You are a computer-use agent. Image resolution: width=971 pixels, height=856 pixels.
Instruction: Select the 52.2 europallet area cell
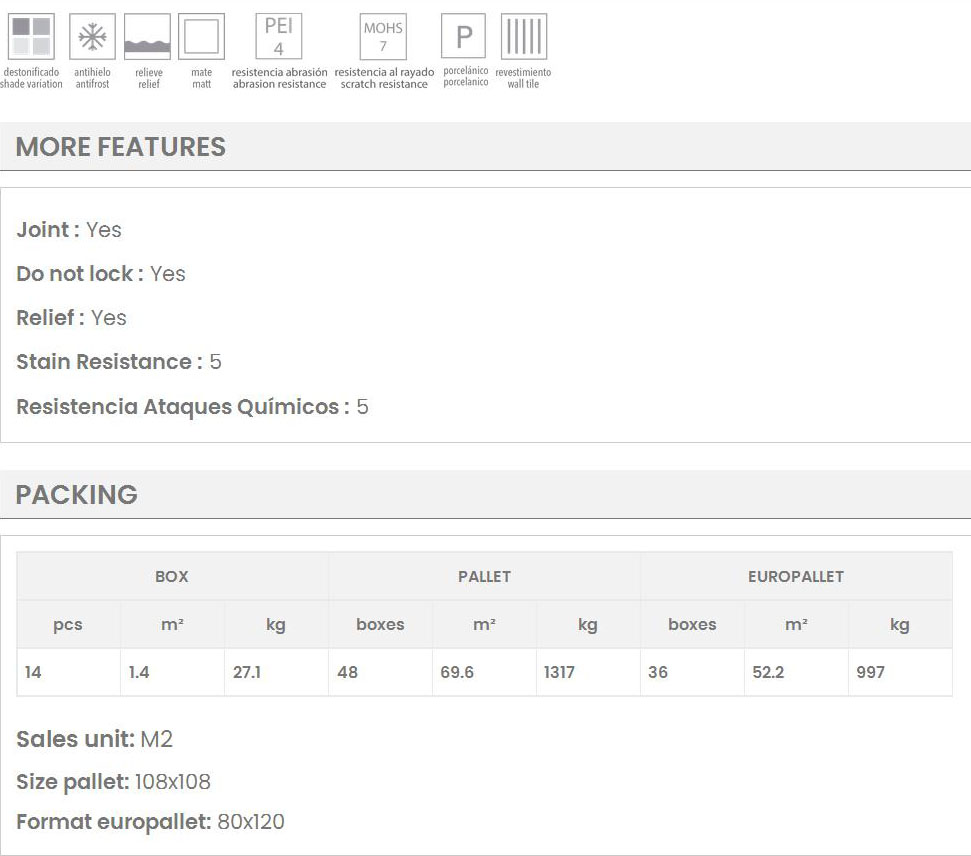coord(769,672)
